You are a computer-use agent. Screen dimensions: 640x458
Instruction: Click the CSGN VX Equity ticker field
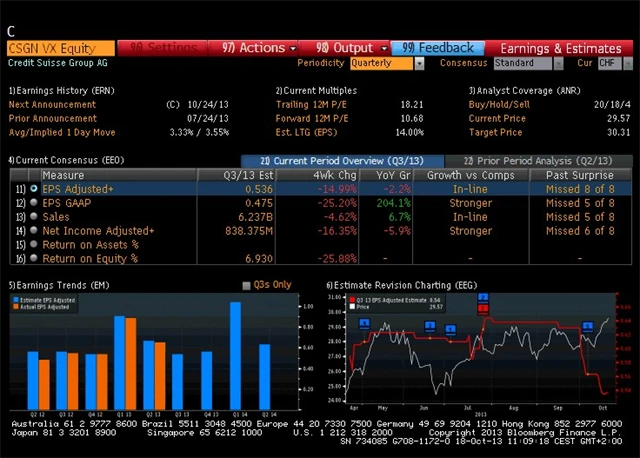[60, 47]
